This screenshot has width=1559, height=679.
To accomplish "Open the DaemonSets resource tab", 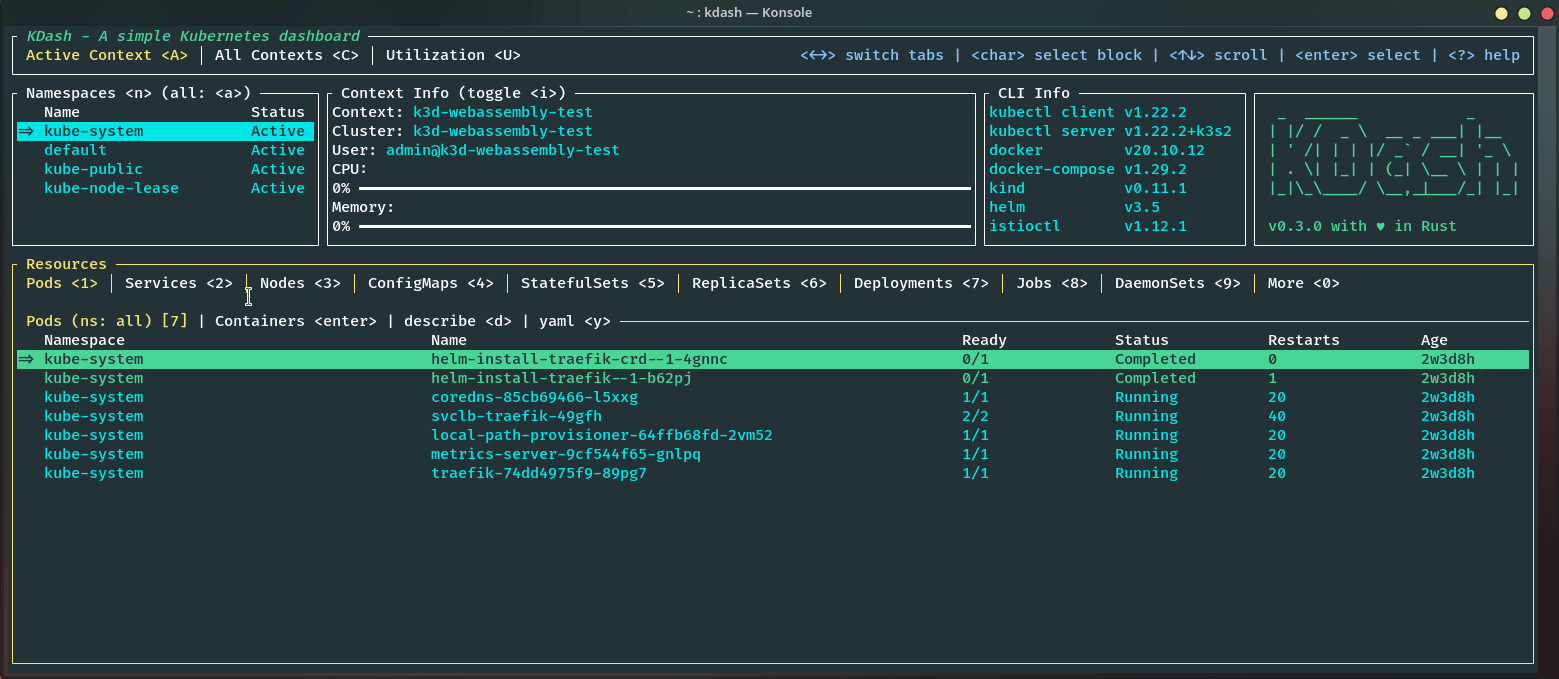I will tap(1177, 283).
